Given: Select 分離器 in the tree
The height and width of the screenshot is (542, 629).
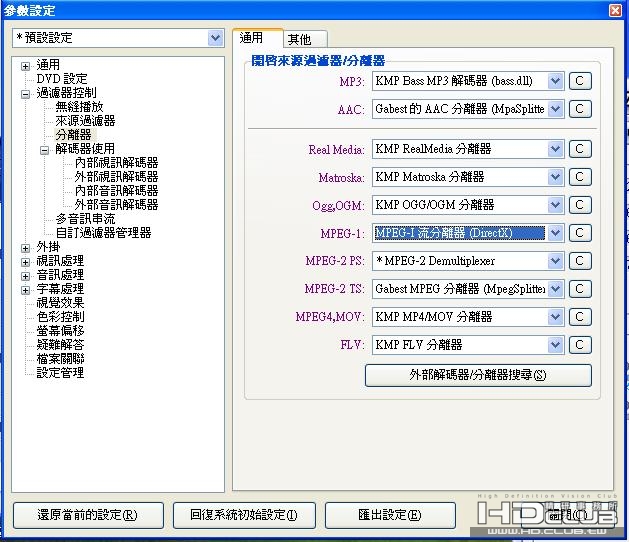Looking at the screenshot, I should click(x=73, y=135).
